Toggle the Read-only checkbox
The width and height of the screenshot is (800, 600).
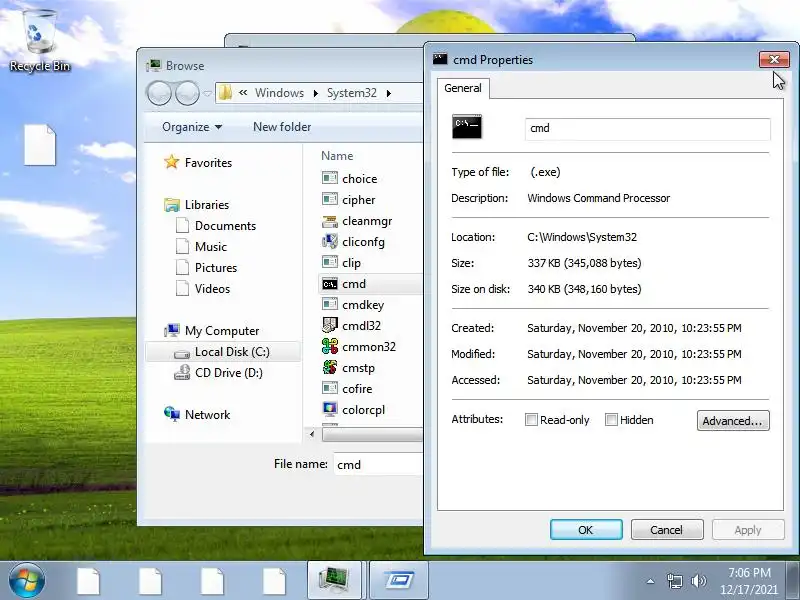click(531, 420)
